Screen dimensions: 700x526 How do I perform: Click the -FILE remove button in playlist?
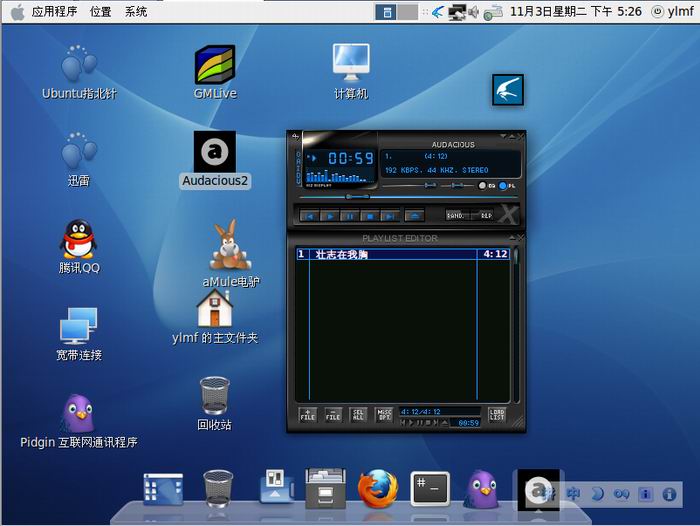(333, 415)
